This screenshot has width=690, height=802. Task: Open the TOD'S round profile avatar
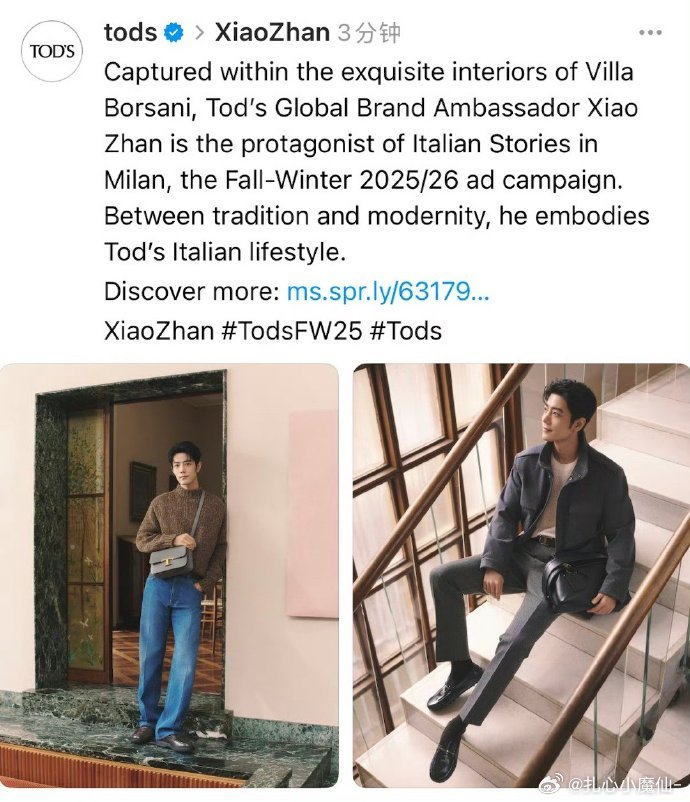click(52, 51)
